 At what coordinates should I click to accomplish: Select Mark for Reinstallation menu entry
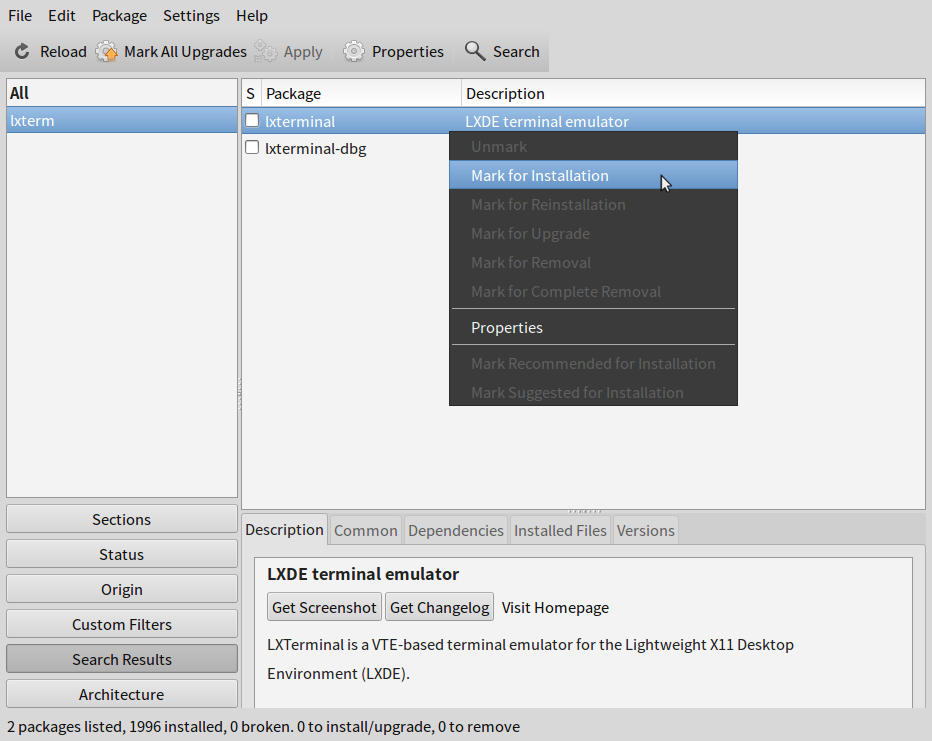point(593,204)
